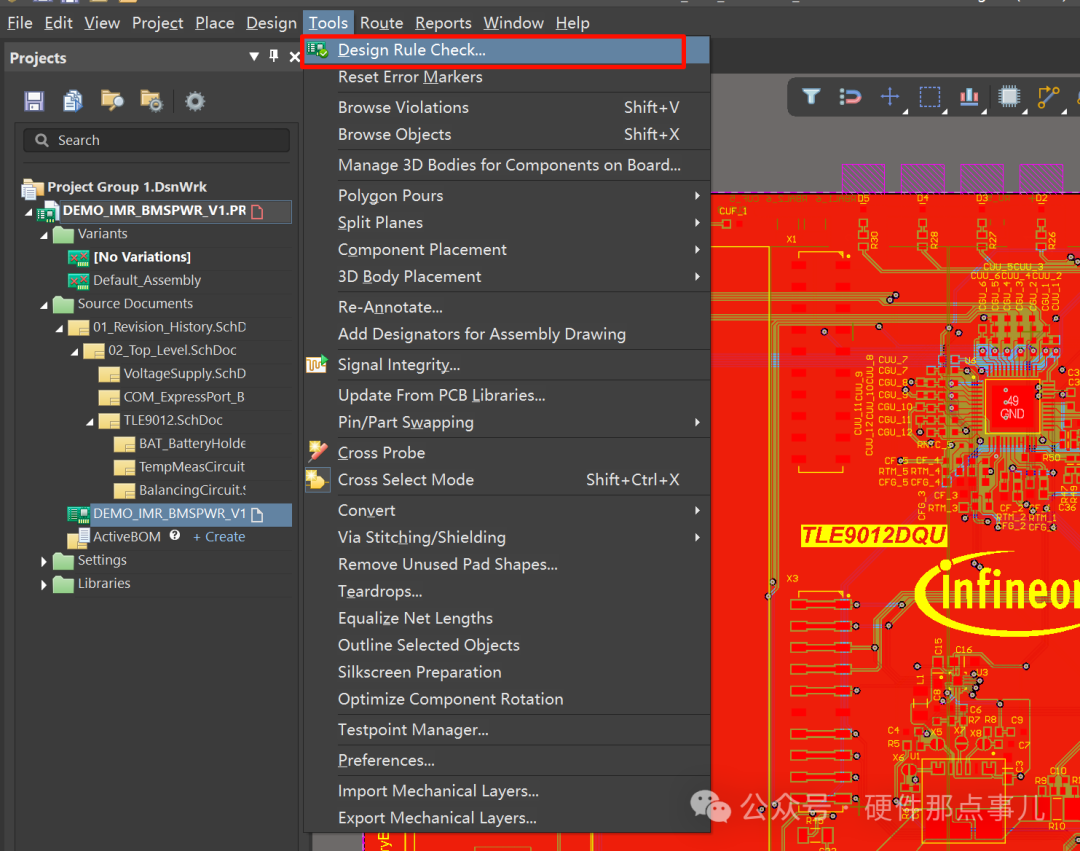Screen dimensions: 1080x851
Task: Open the Design menu
Action: [271, 23]
